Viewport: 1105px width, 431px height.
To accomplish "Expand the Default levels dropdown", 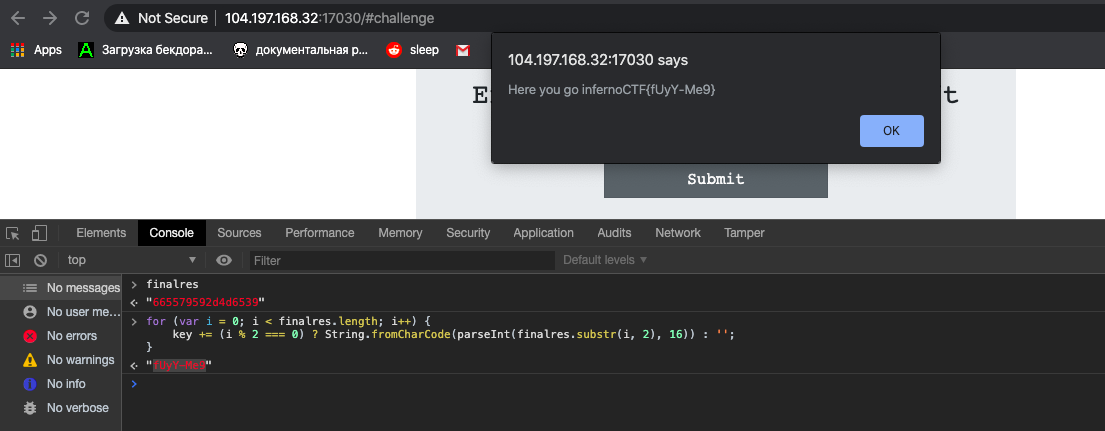I will click(x=605, y=260).
